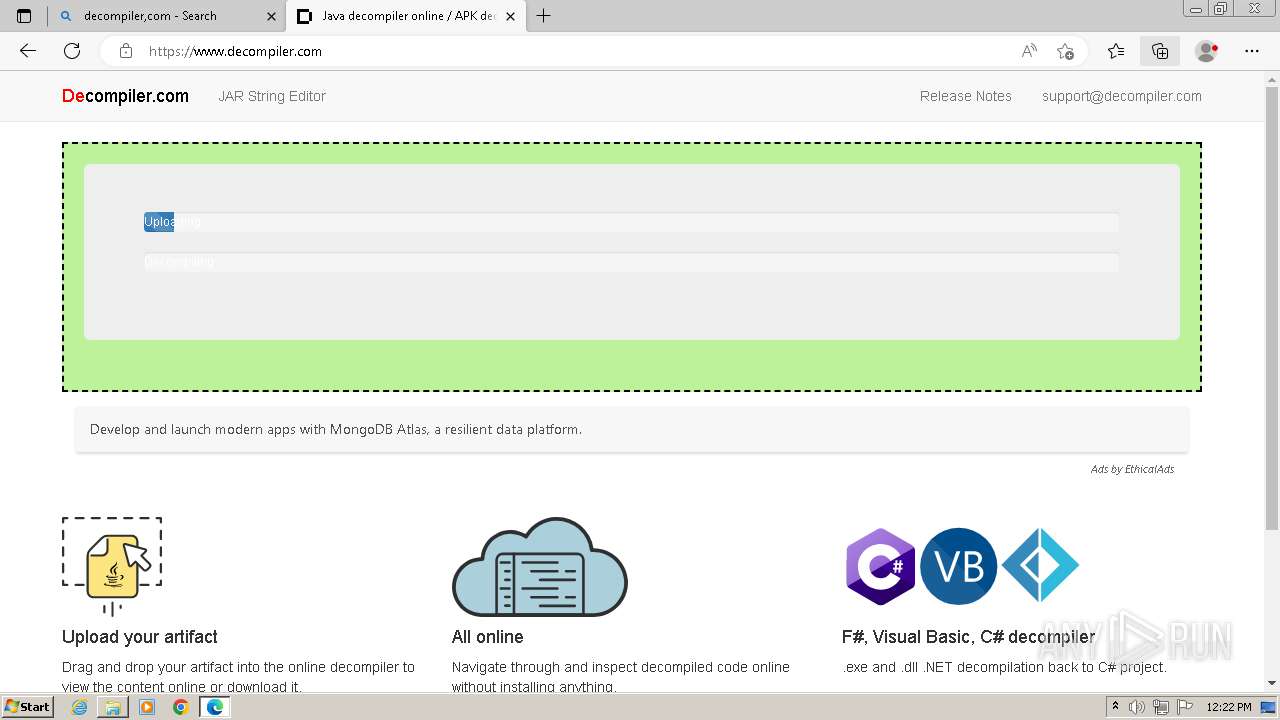
Task: Open the Windows Start button
Action: point(27,707)
